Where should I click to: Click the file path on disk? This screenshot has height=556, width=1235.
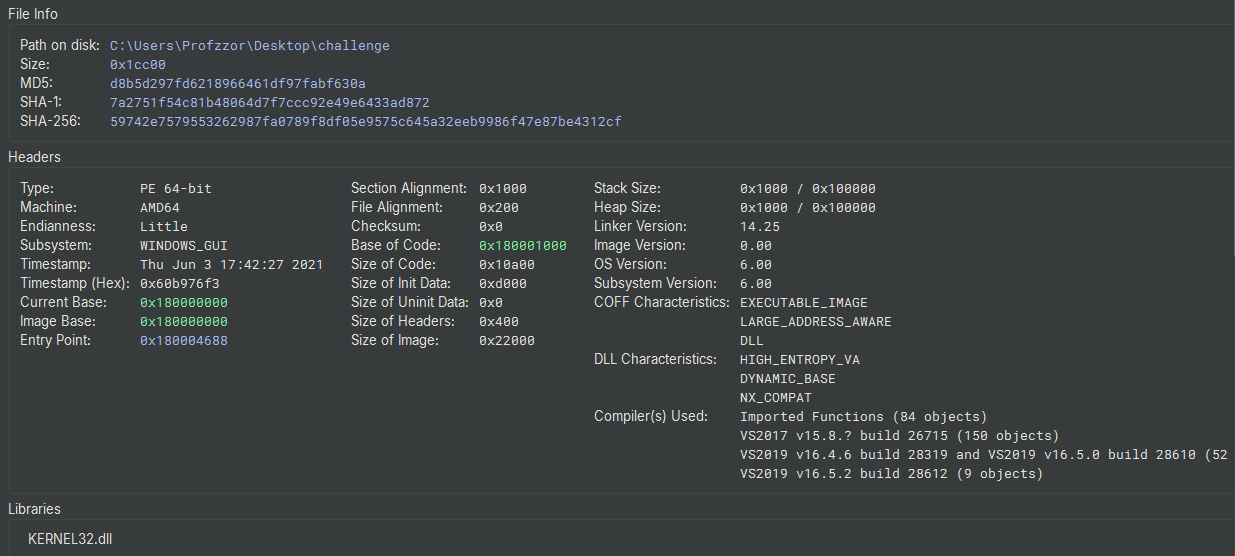pyautogui.click(x=249, y=46)
